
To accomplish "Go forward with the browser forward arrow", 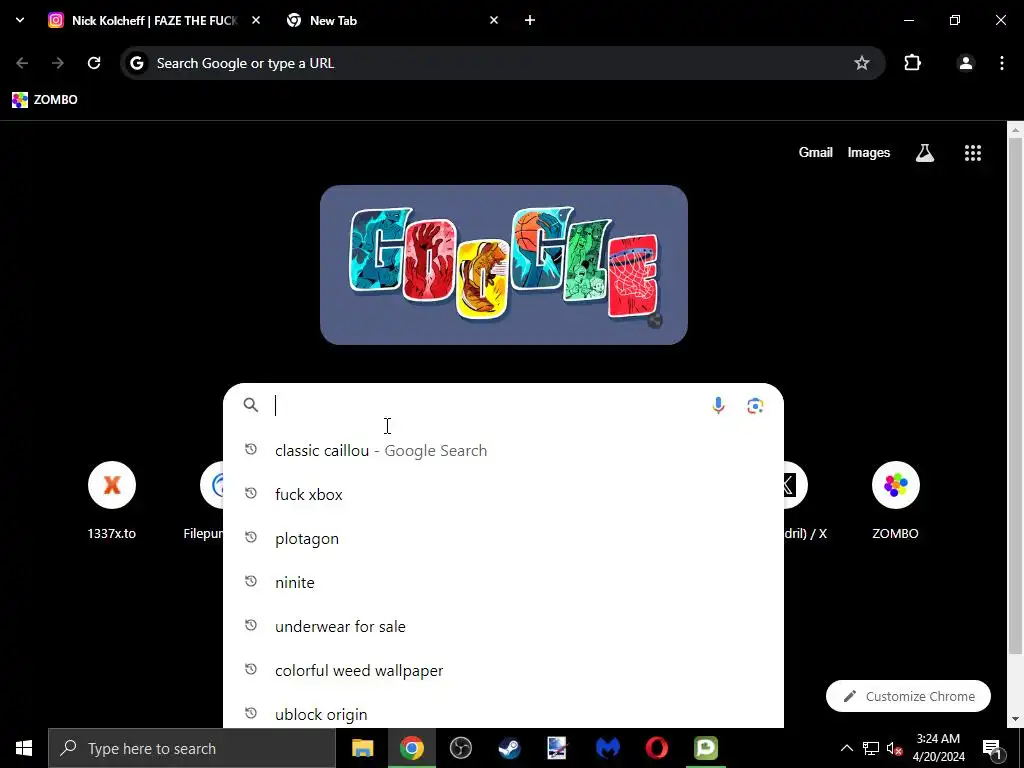I will tap(58, 63).
